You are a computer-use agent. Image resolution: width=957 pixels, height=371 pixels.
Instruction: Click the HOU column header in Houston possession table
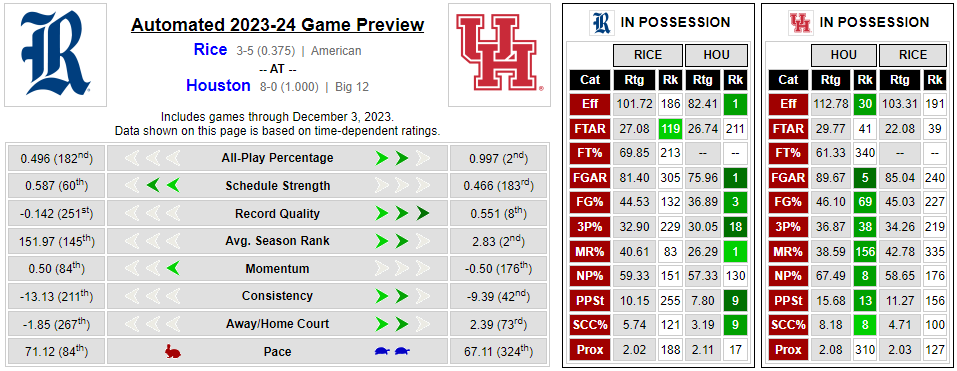[x=844, y=55]
